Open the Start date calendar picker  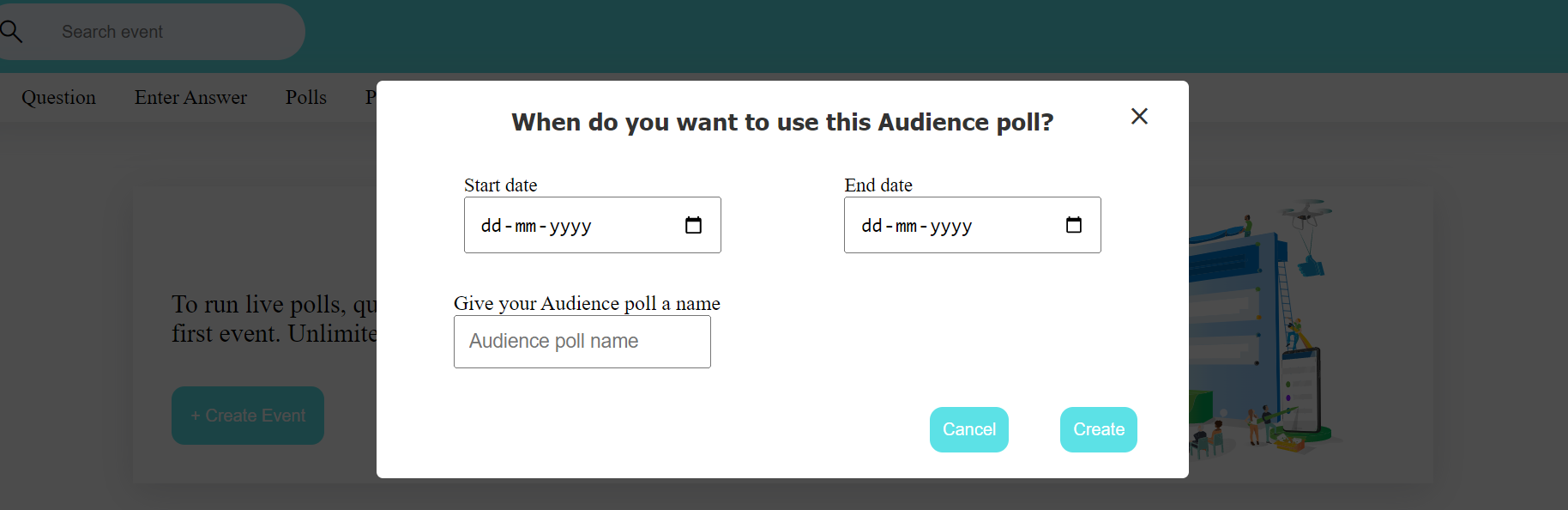693,225
